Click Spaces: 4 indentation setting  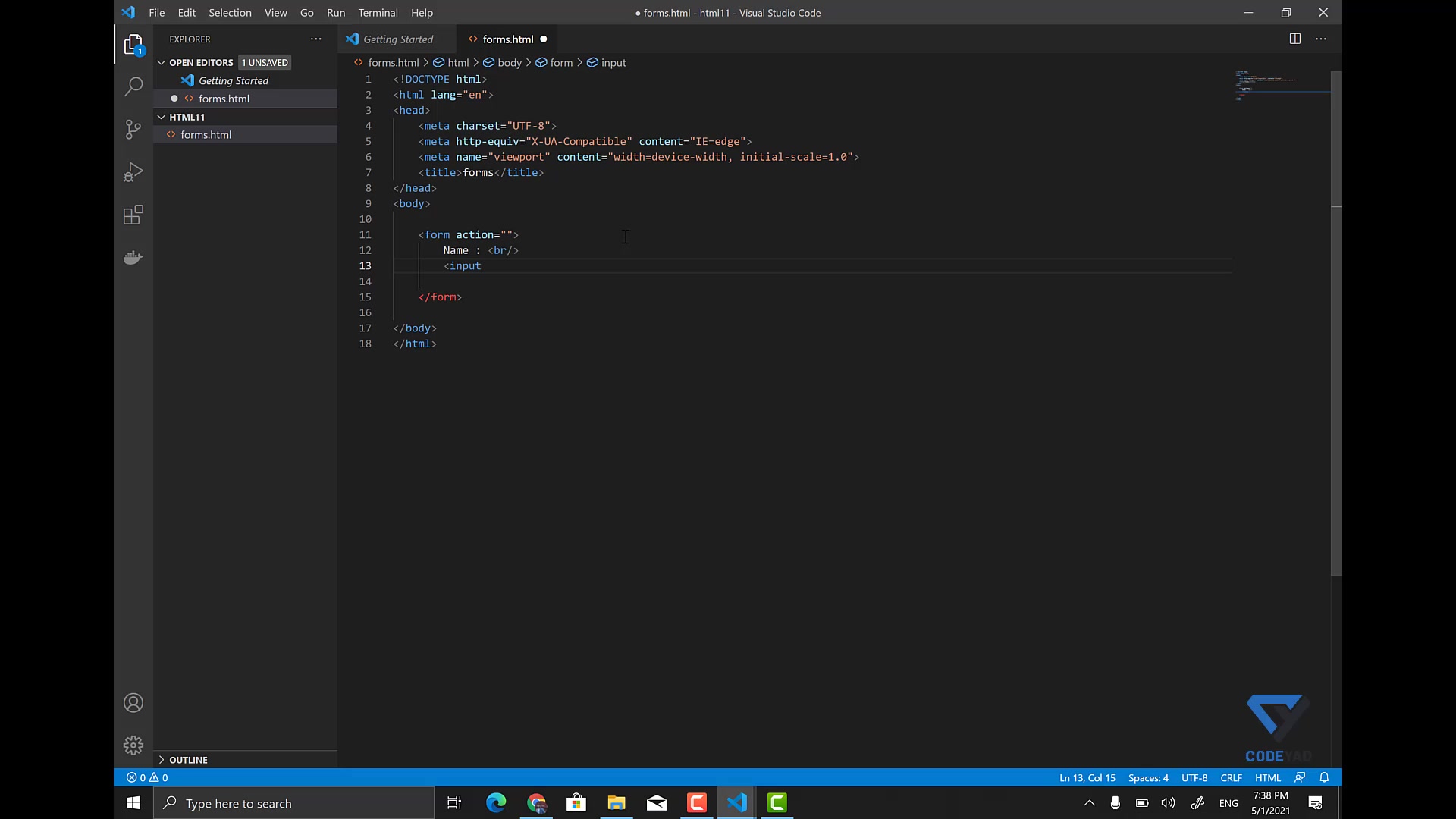coord(1147,777)
